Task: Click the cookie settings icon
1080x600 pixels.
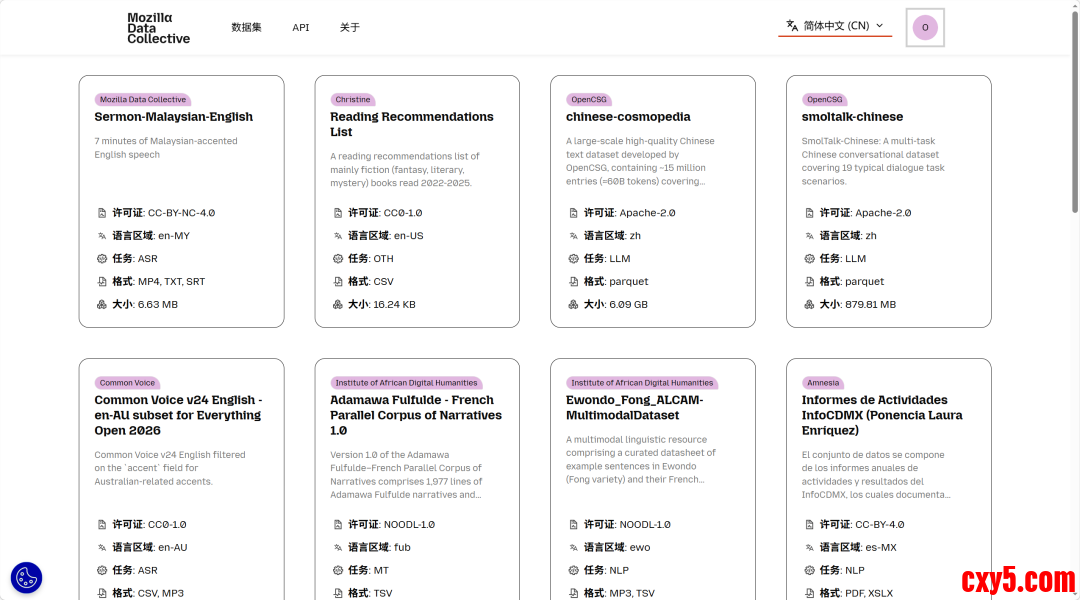Action: (26, 577)
